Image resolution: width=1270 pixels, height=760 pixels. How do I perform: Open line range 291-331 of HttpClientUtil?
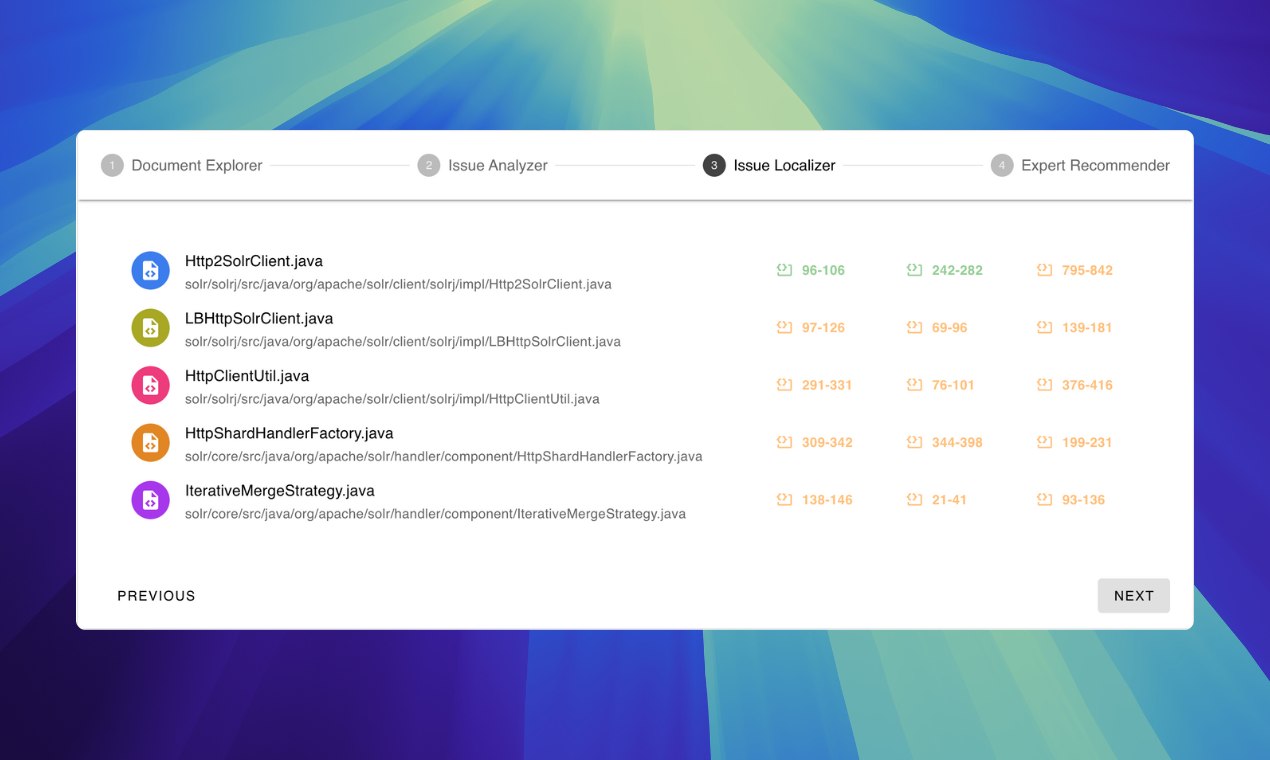pyautogui.click(x=827, y=385)
